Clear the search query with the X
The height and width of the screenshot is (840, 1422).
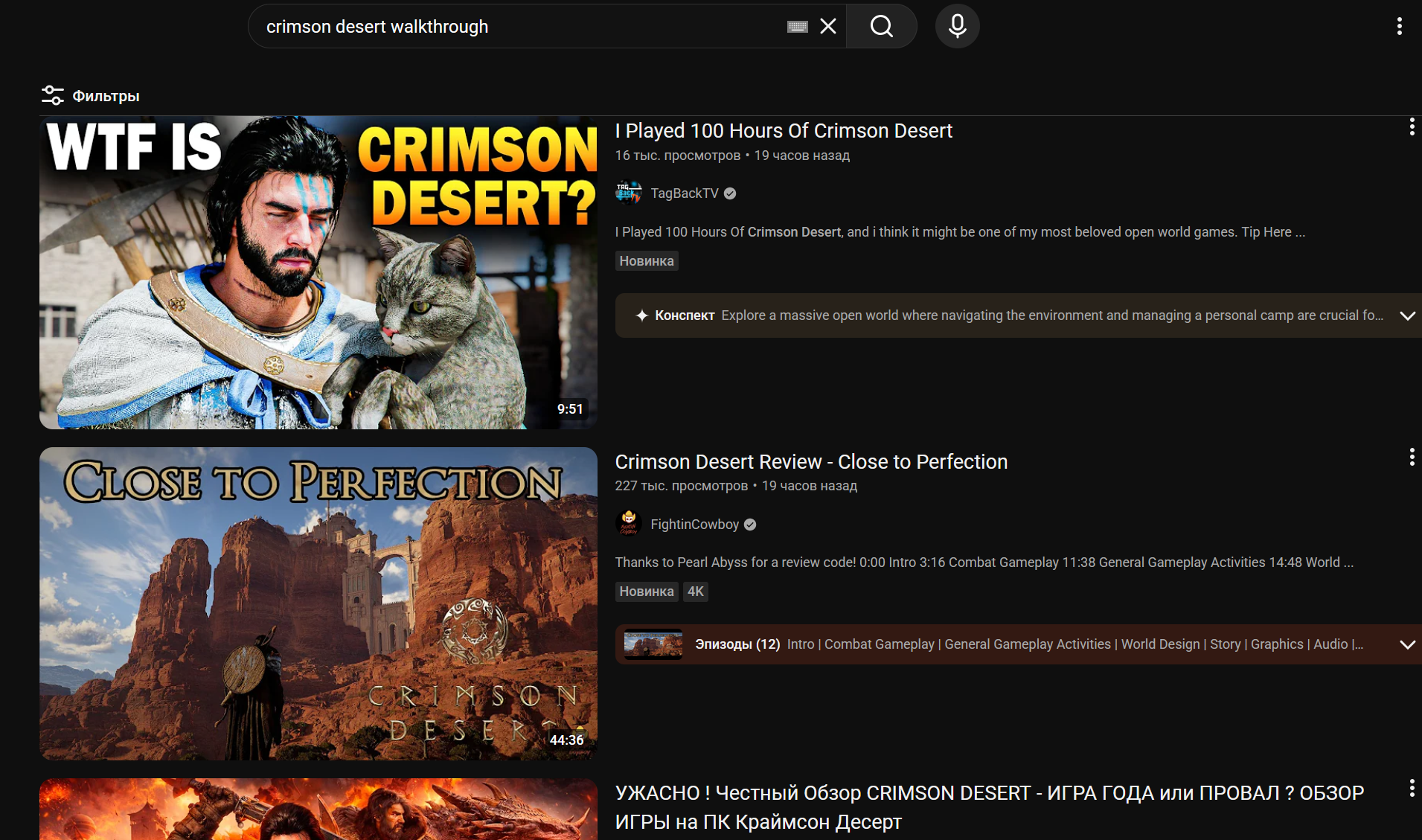[x=828, y=27]
